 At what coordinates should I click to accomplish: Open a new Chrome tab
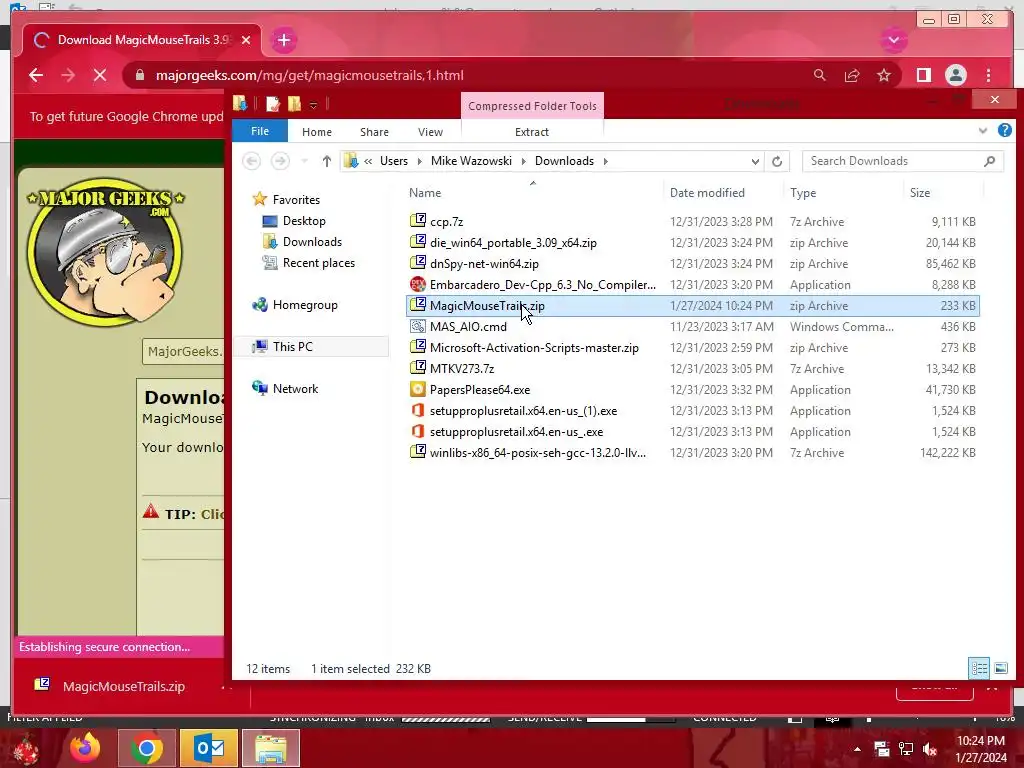(283, 40)
